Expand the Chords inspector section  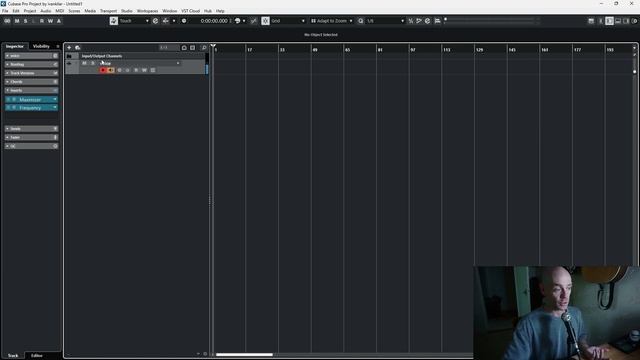[x=31, y=82]
